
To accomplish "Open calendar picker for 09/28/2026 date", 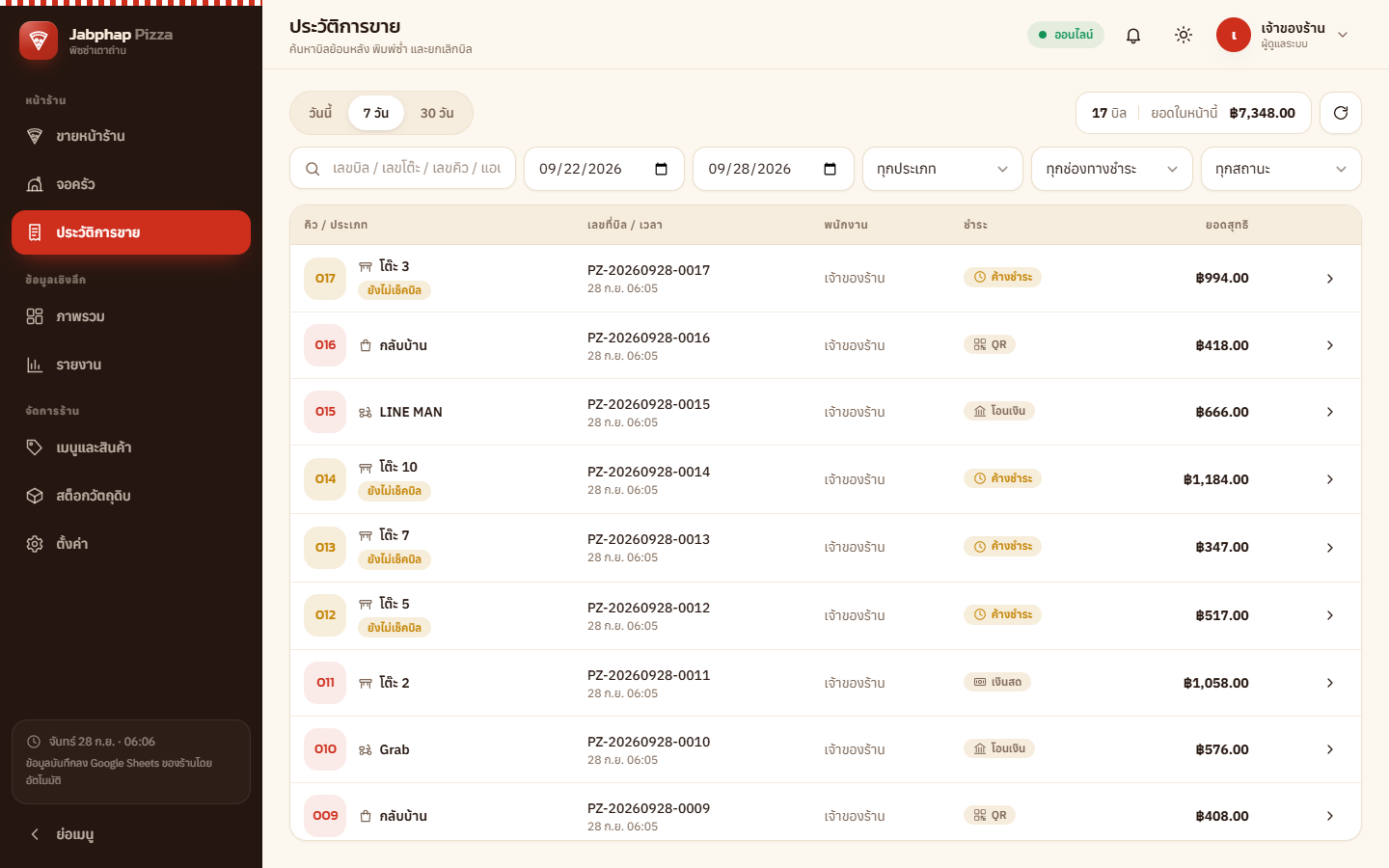I will pos(831,169).
